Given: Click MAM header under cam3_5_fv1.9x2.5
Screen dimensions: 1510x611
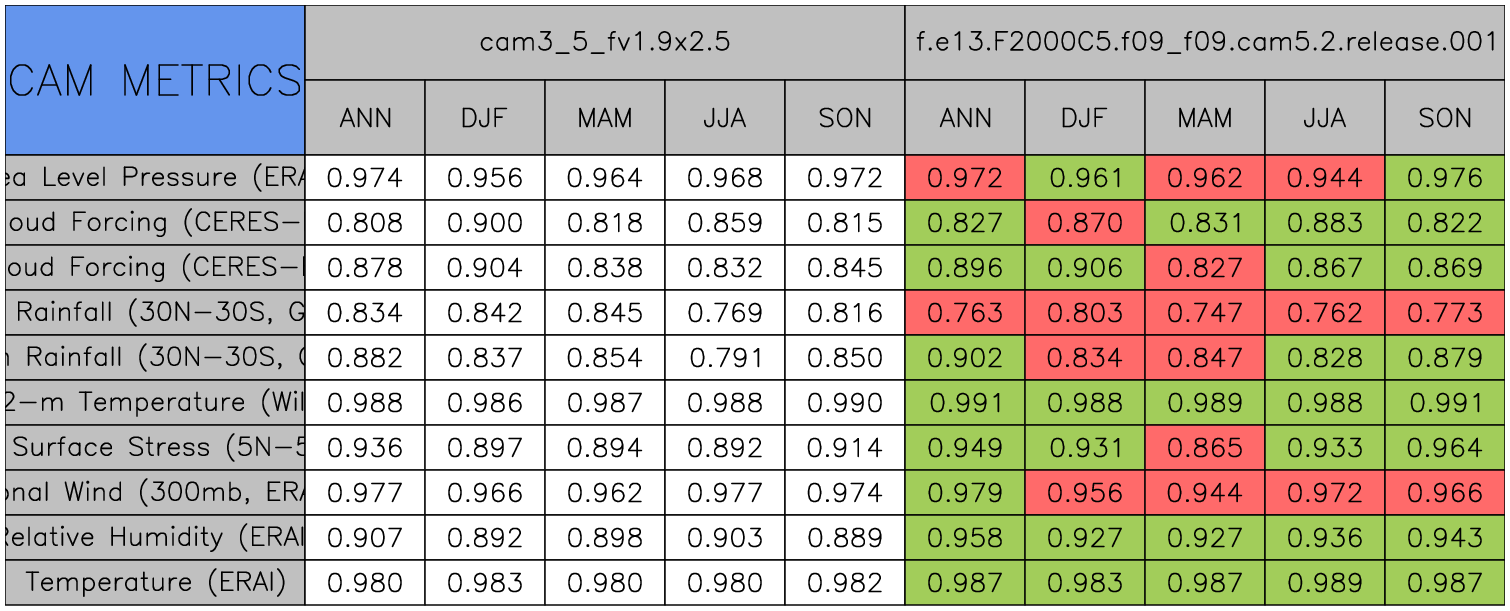Looking at the screenshot, I should point(604,118).
